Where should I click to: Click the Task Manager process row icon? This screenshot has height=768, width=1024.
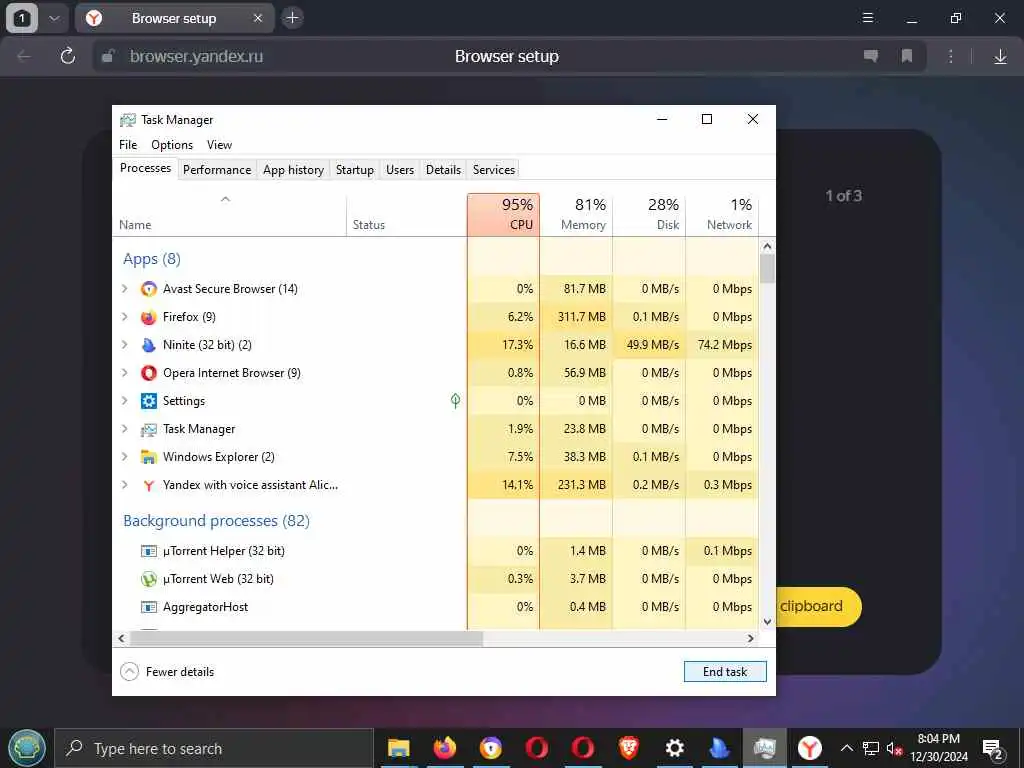coord(149,429)
